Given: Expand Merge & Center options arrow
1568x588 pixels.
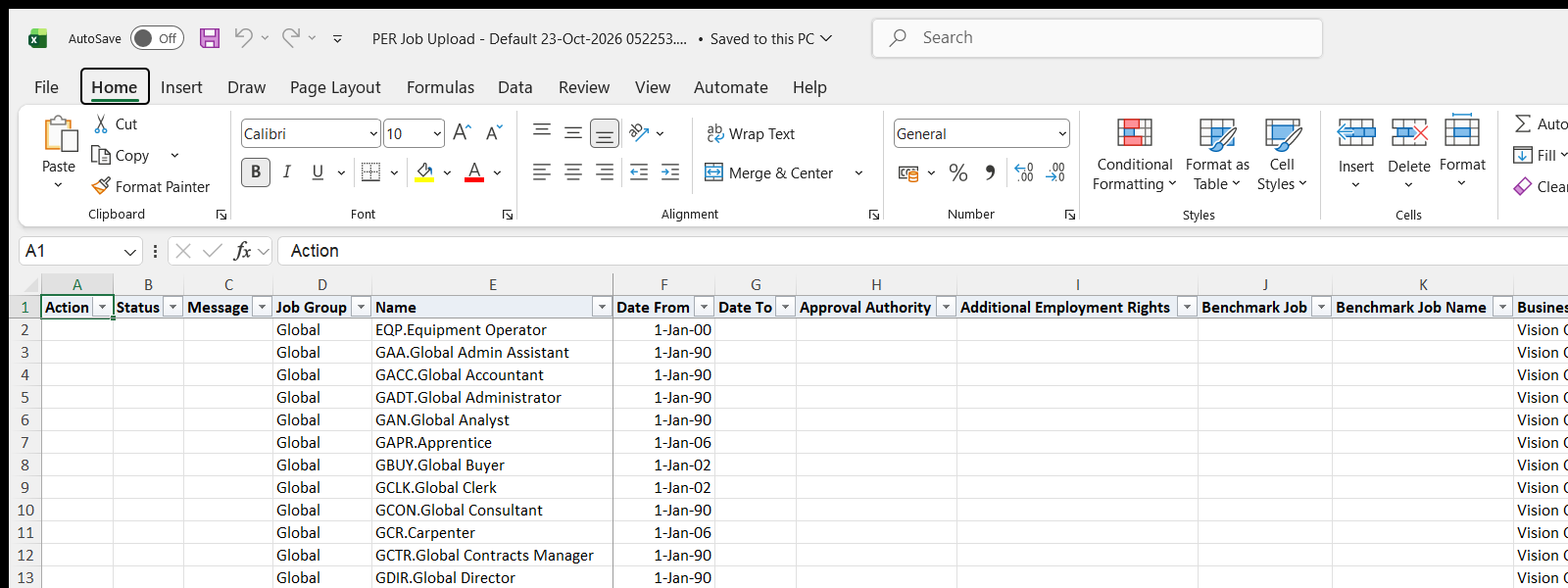Looking at the screenshot, I should coord(858,173).
